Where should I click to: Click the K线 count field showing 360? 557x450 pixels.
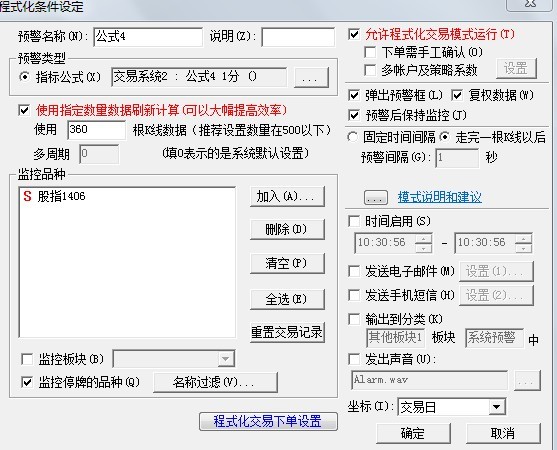(96, 130)
